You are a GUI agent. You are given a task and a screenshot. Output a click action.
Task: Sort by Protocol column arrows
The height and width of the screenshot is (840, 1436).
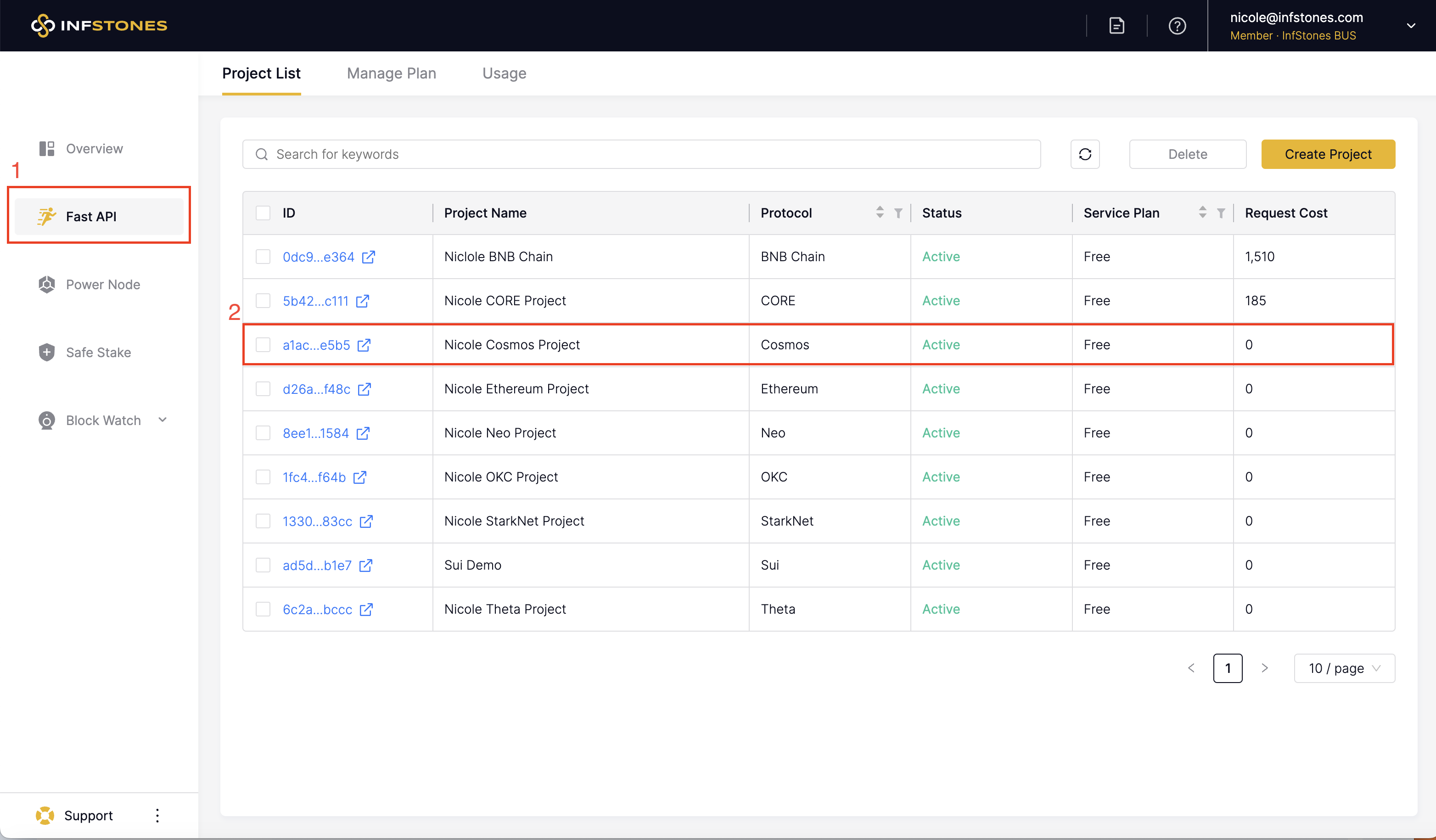coord(880,213)
